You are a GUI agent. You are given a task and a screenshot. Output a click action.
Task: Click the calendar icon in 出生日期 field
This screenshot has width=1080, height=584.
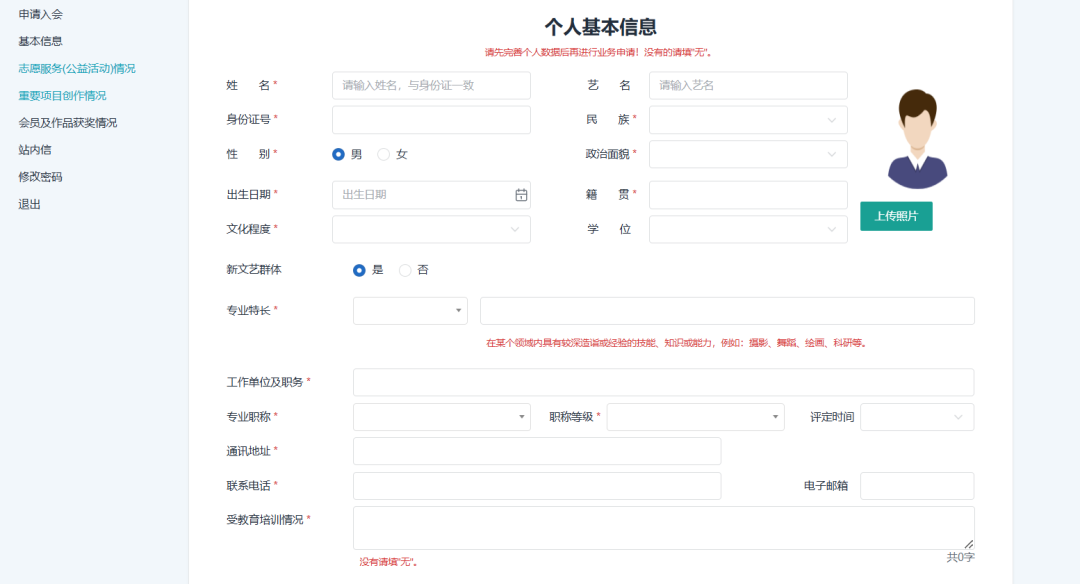pos(520,195)
